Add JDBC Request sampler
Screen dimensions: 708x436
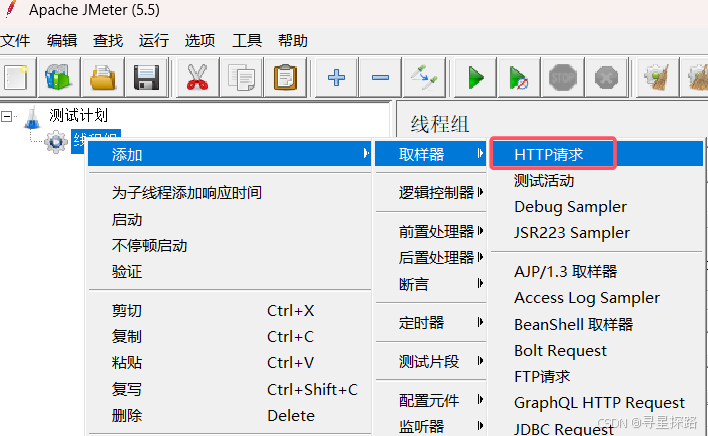[x=597, y=427]
